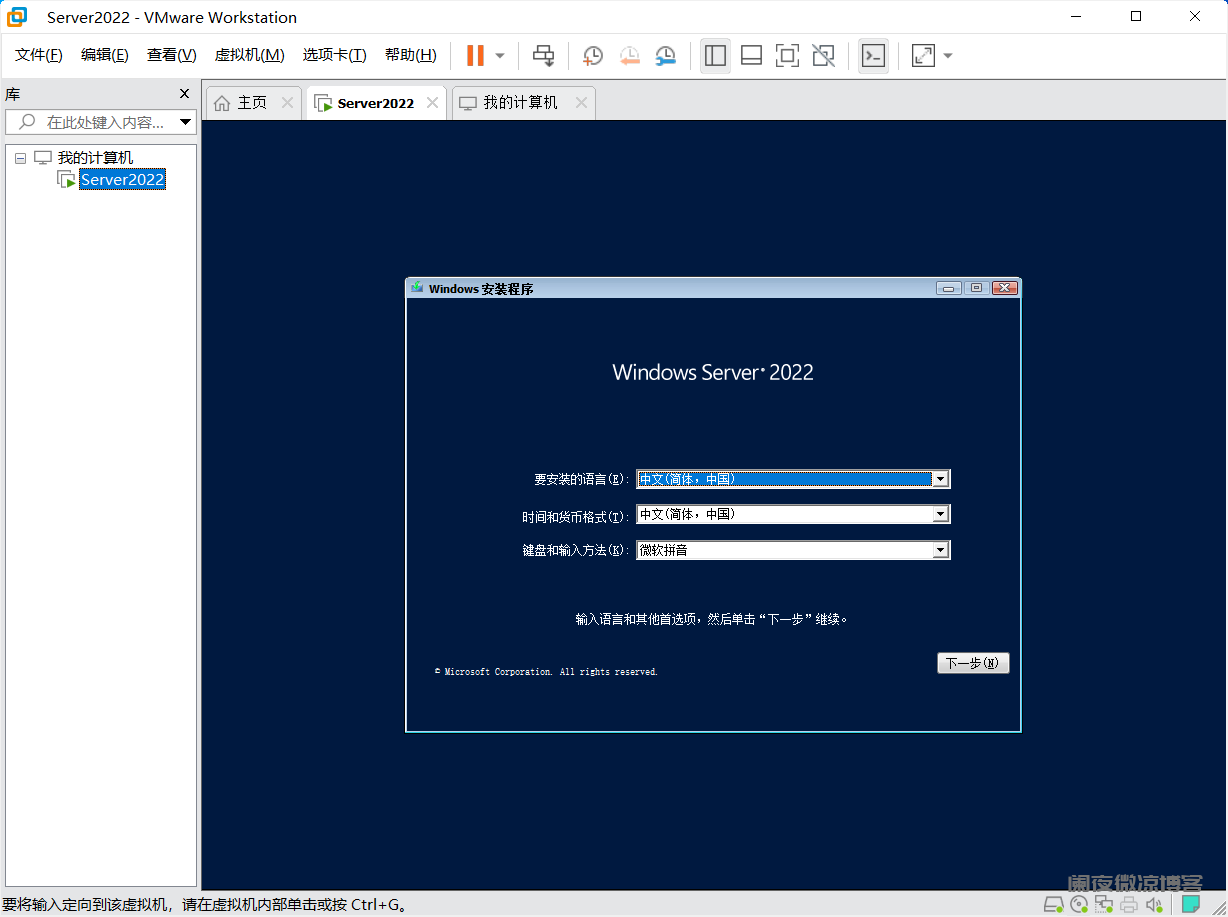1228x917 pixels.
Task: Toggle the library panel visibility
Action: click(714, 55)
